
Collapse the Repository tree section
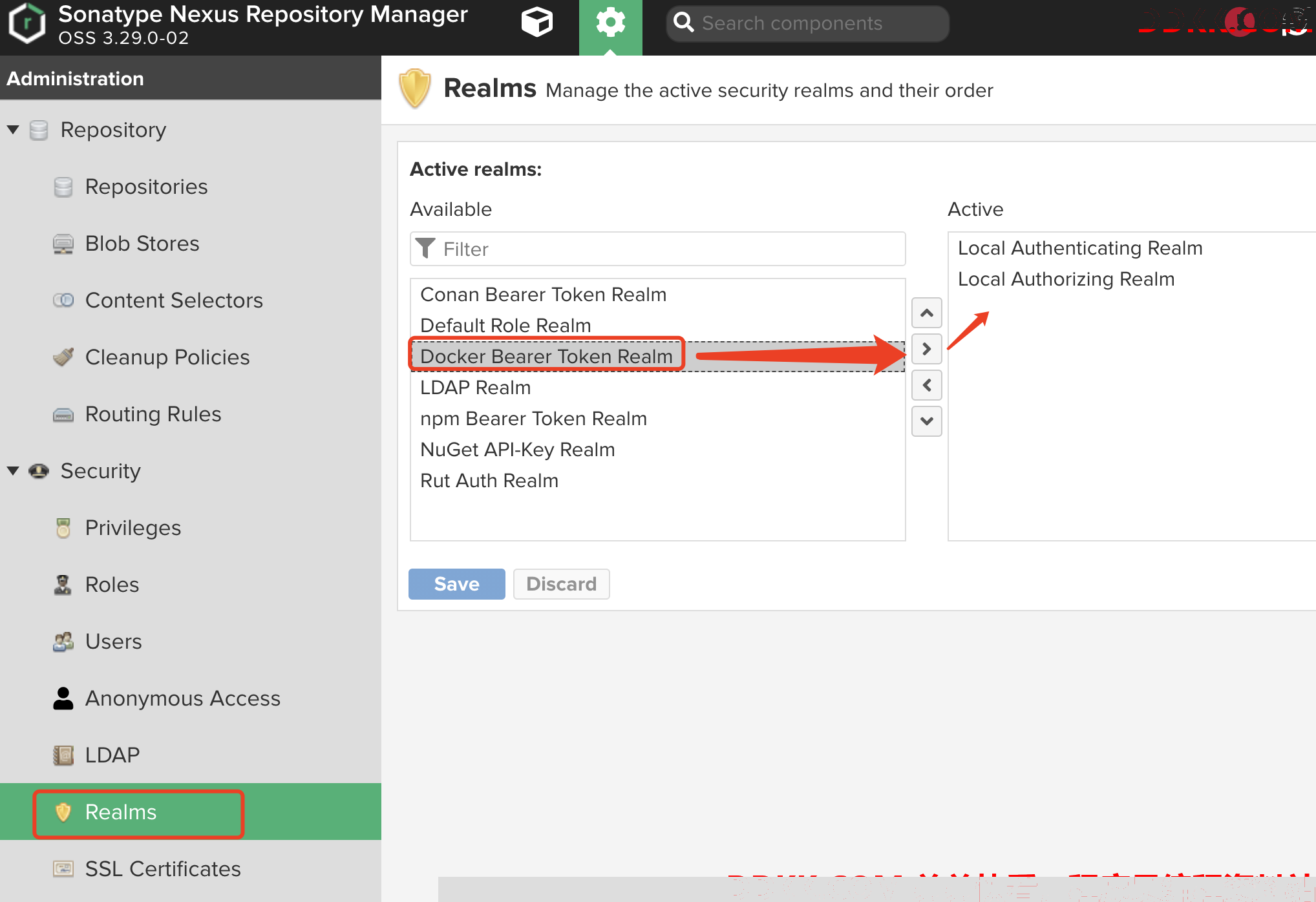coord(13,130)
